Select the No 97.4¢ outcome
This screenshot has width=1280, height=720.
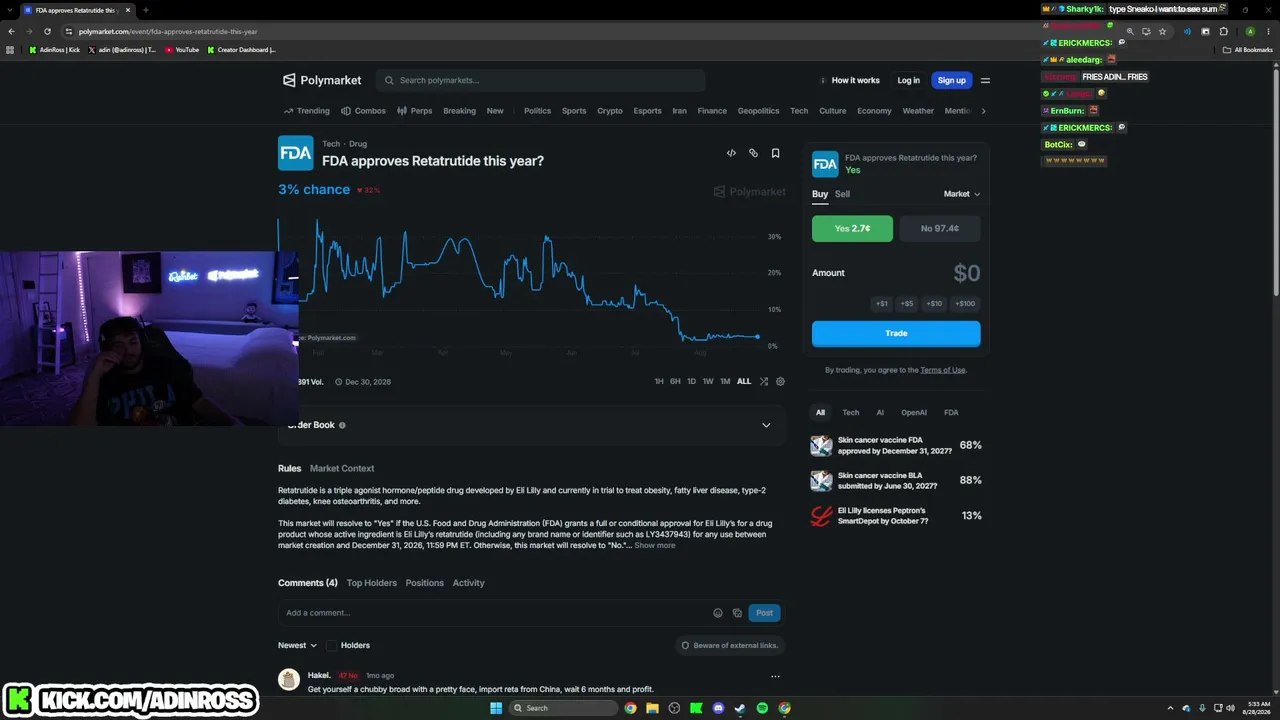940,228
